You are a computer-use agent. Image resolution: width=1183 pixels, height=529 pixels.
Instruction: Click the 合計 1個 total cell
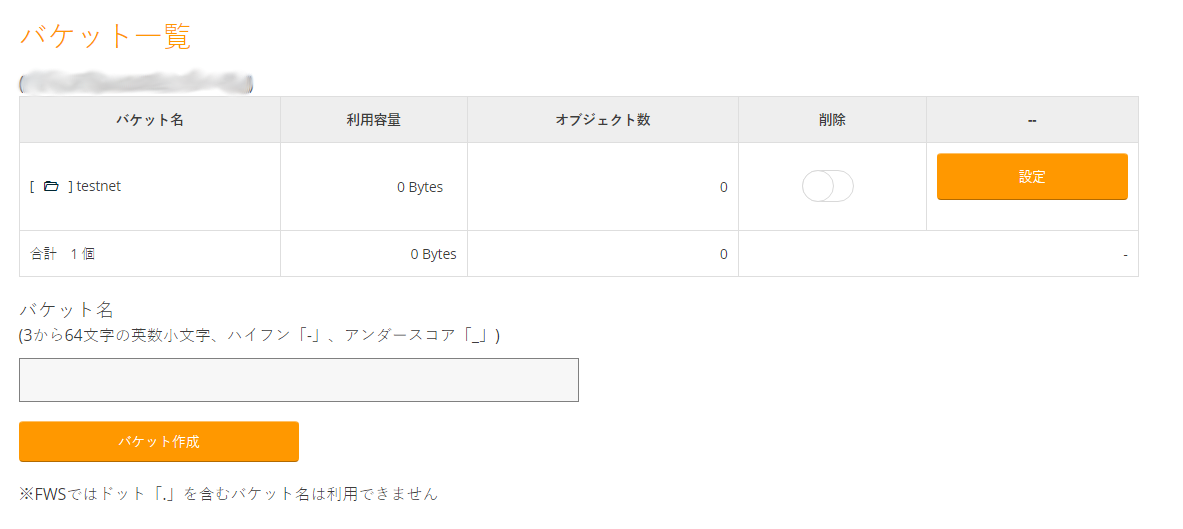(63, 254)
